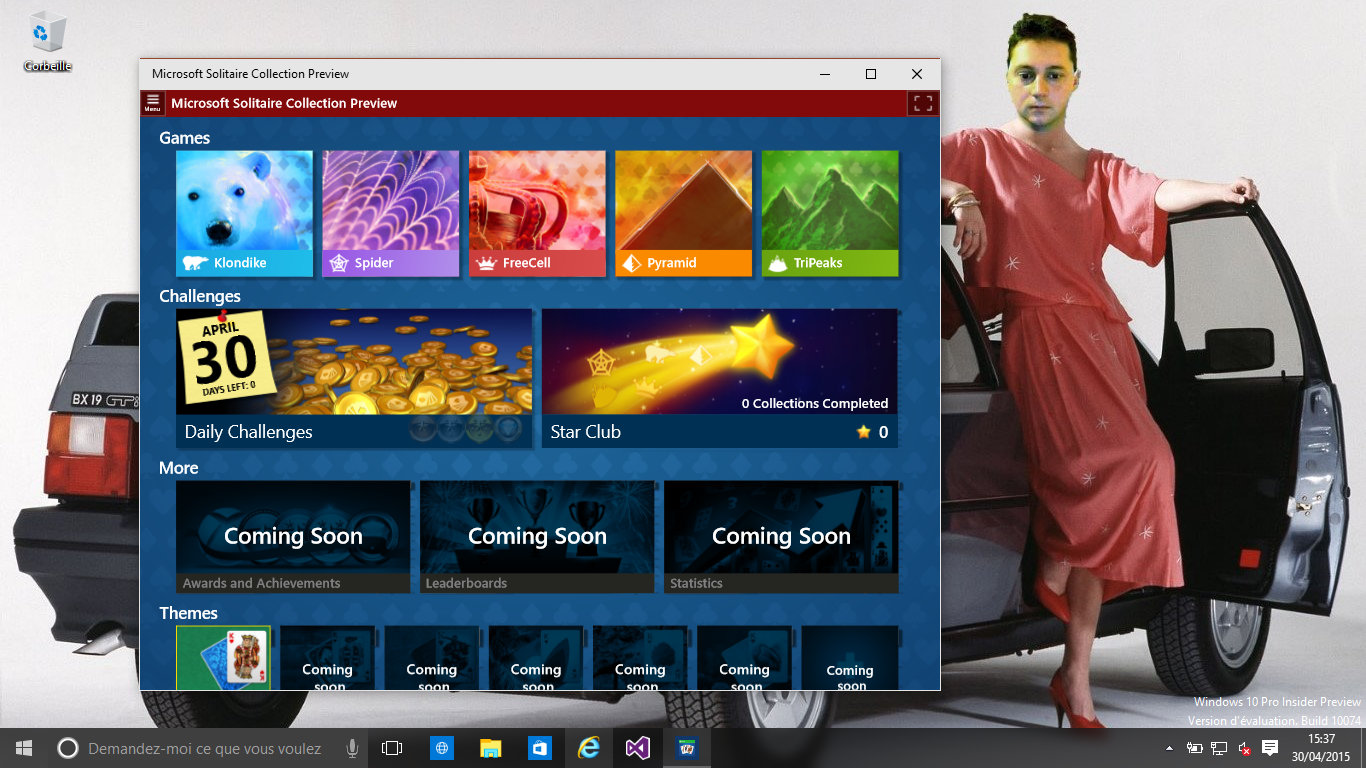Toggle full screen mode icon
Image resolution: width=1366 pixels, height=768 pixels.
coord(922,103)
